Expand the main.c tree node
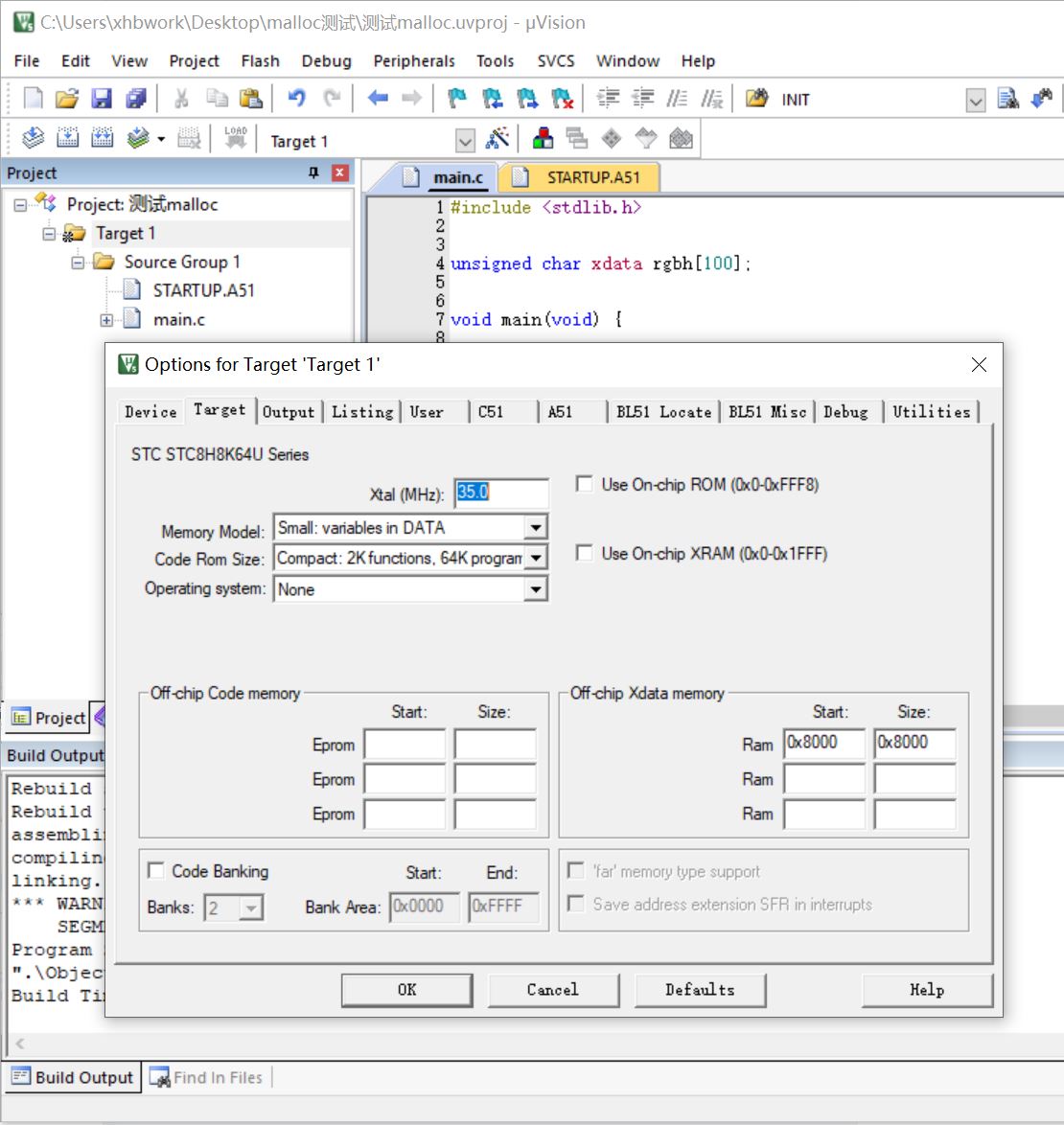Viewport: 1064px width, 1125px height. (x=106, y=320)
